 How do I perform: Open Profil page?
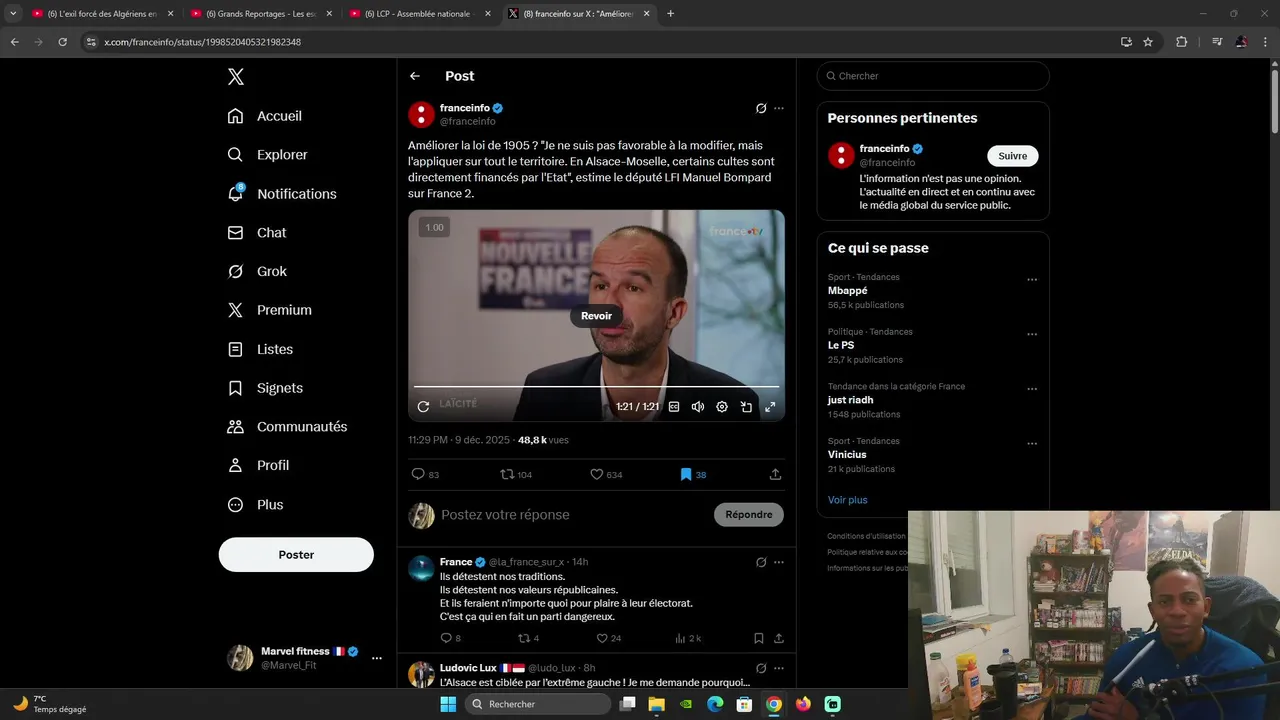(x=258, y=465)
